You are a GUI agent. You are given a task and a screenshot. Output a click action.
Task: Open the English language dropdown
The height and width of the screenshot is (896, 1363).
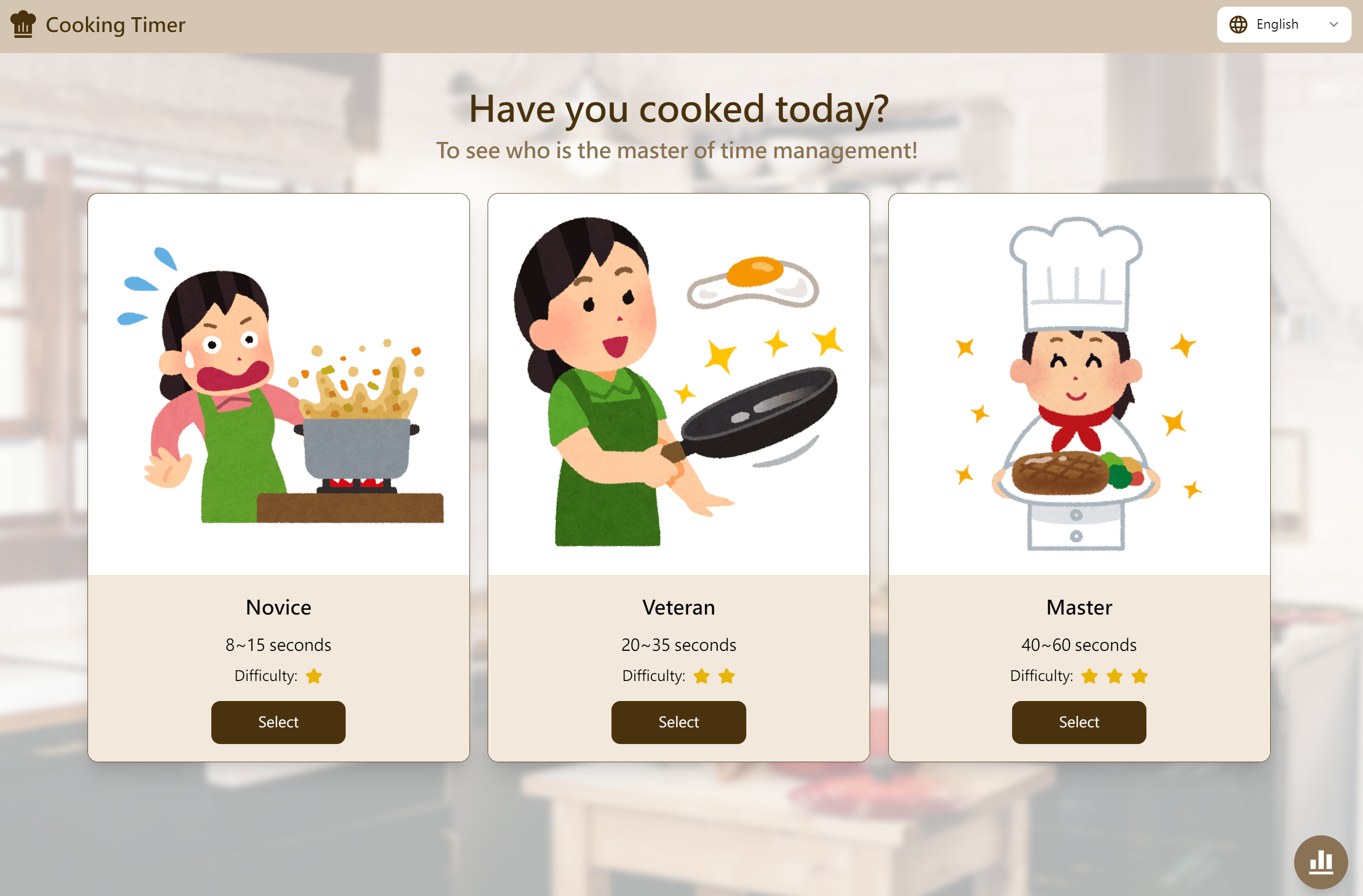click(x=1283, y=25)
